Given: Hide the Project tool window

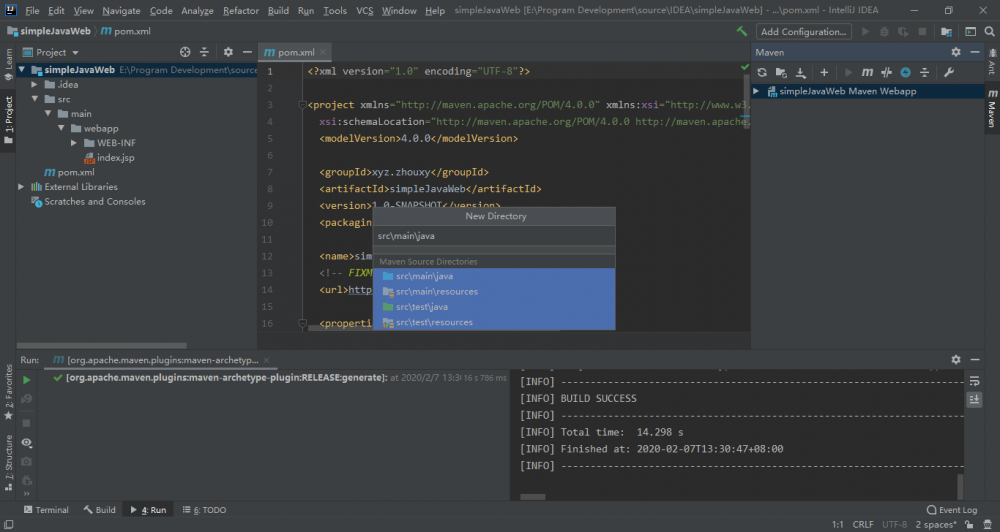Looking at the screenshot, I should pos(247,52).
